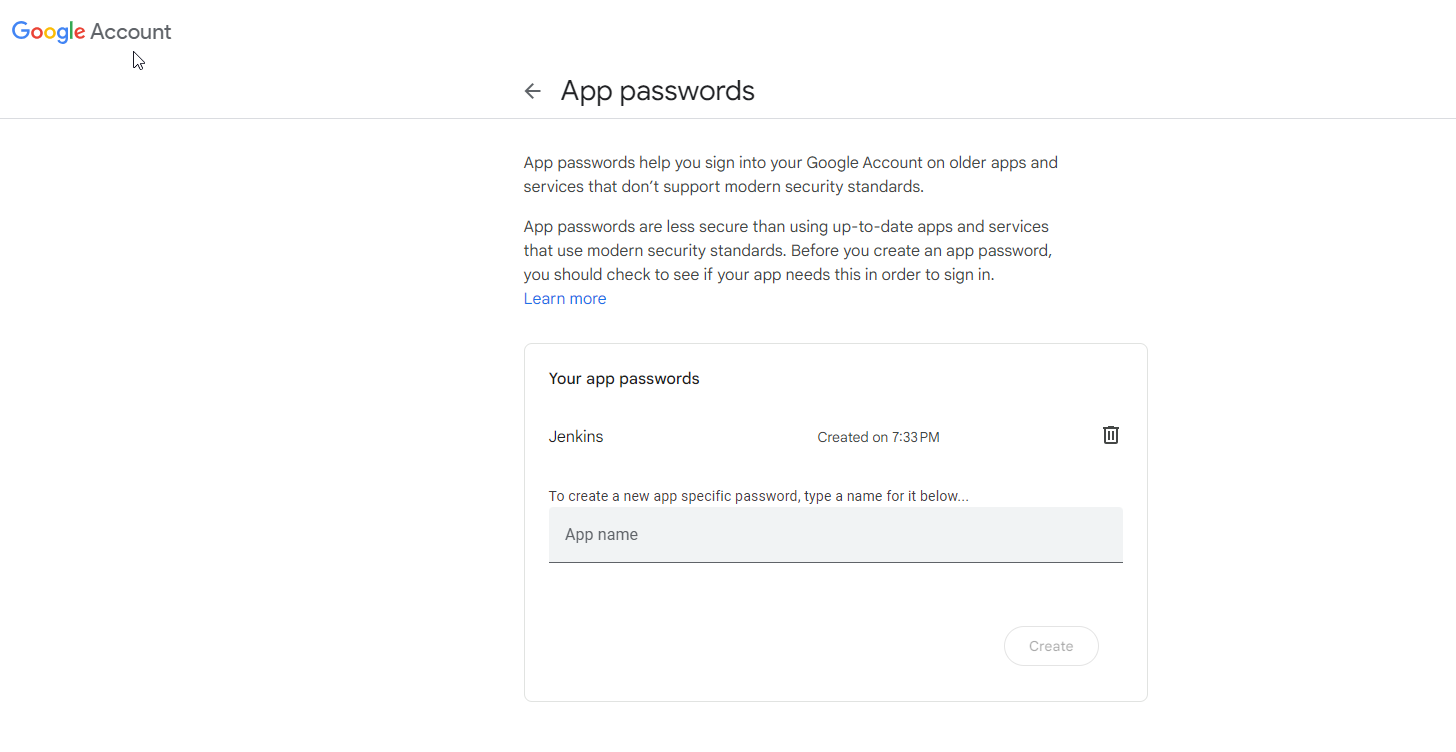Click the Account text beside Google logo

pos(131,32)
